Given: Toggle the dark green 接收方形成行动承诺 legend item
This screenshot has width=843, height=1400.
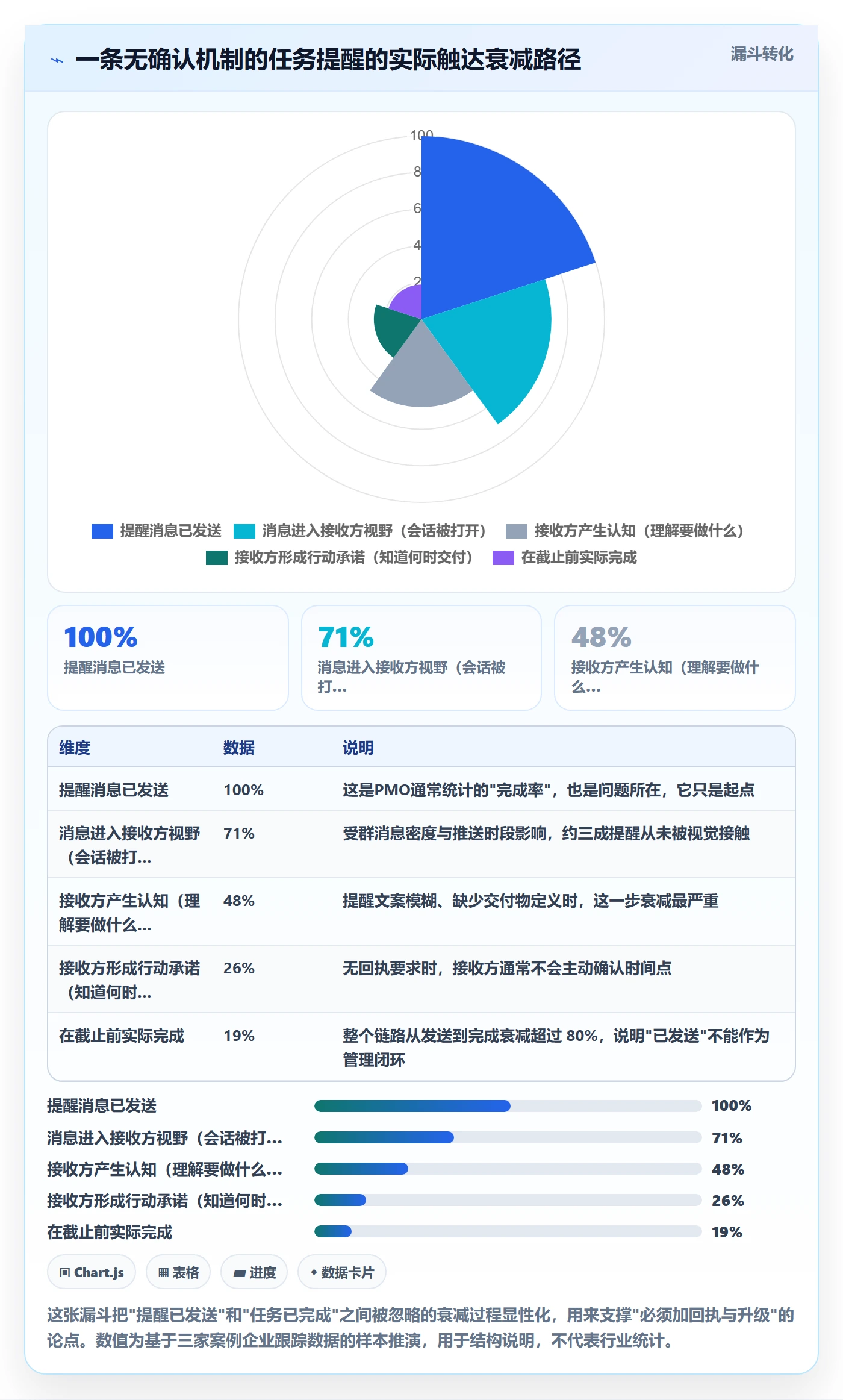Looking at the screenshot, I should click(340, 558).
